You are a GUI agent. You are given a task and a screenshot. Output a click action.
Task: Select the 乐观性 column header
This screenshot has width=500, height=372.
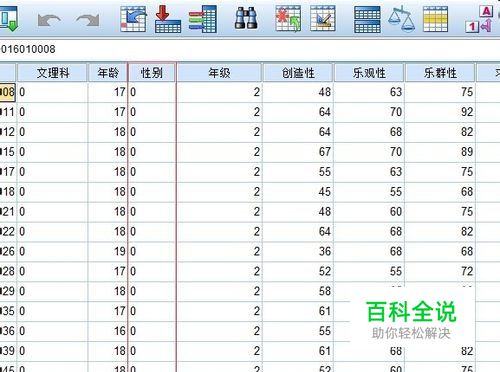[x=369, y=72]
